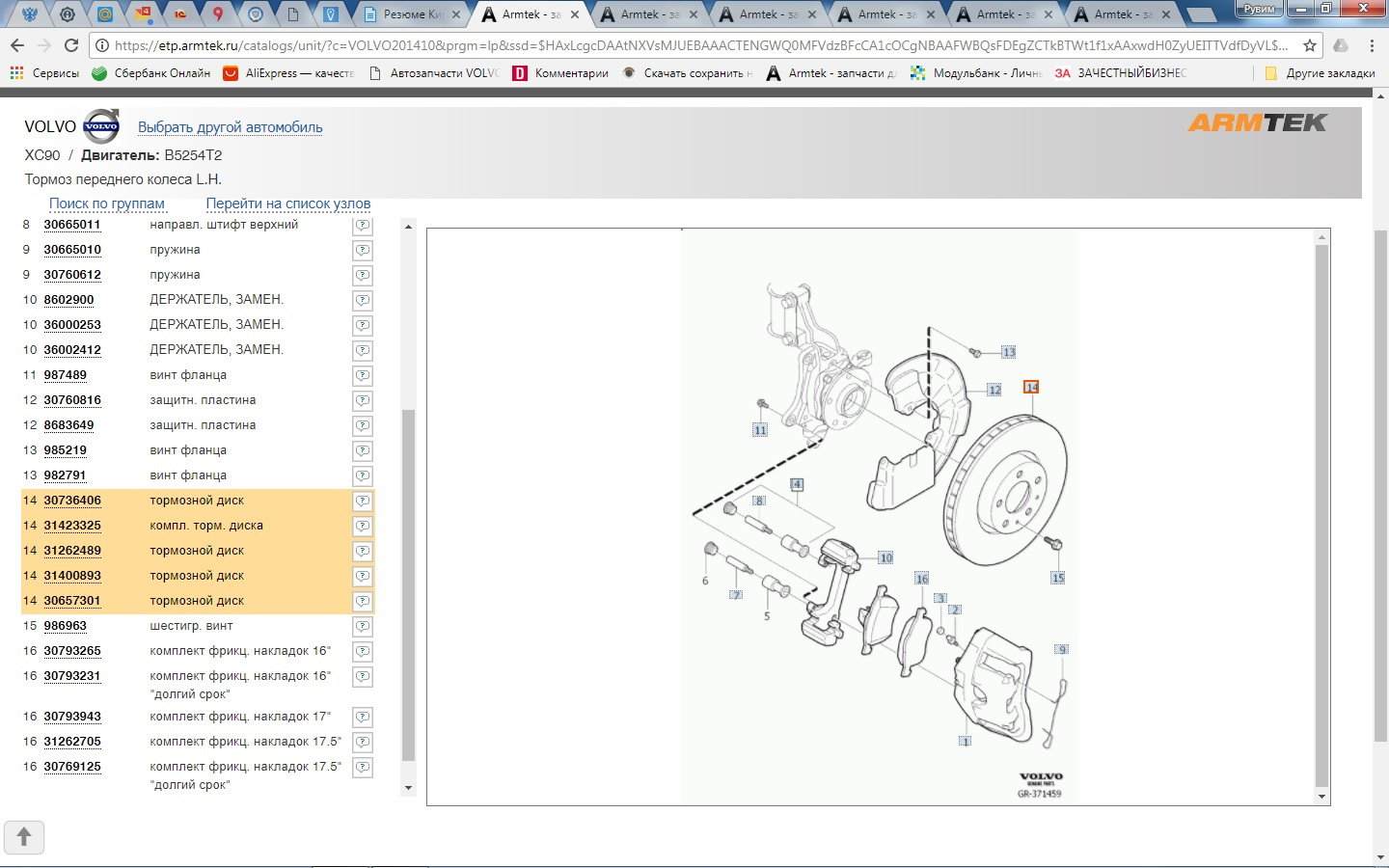The image size is (1389, 868).
Task: Click parts list scroll-up arrow
Action: point(408,227)
